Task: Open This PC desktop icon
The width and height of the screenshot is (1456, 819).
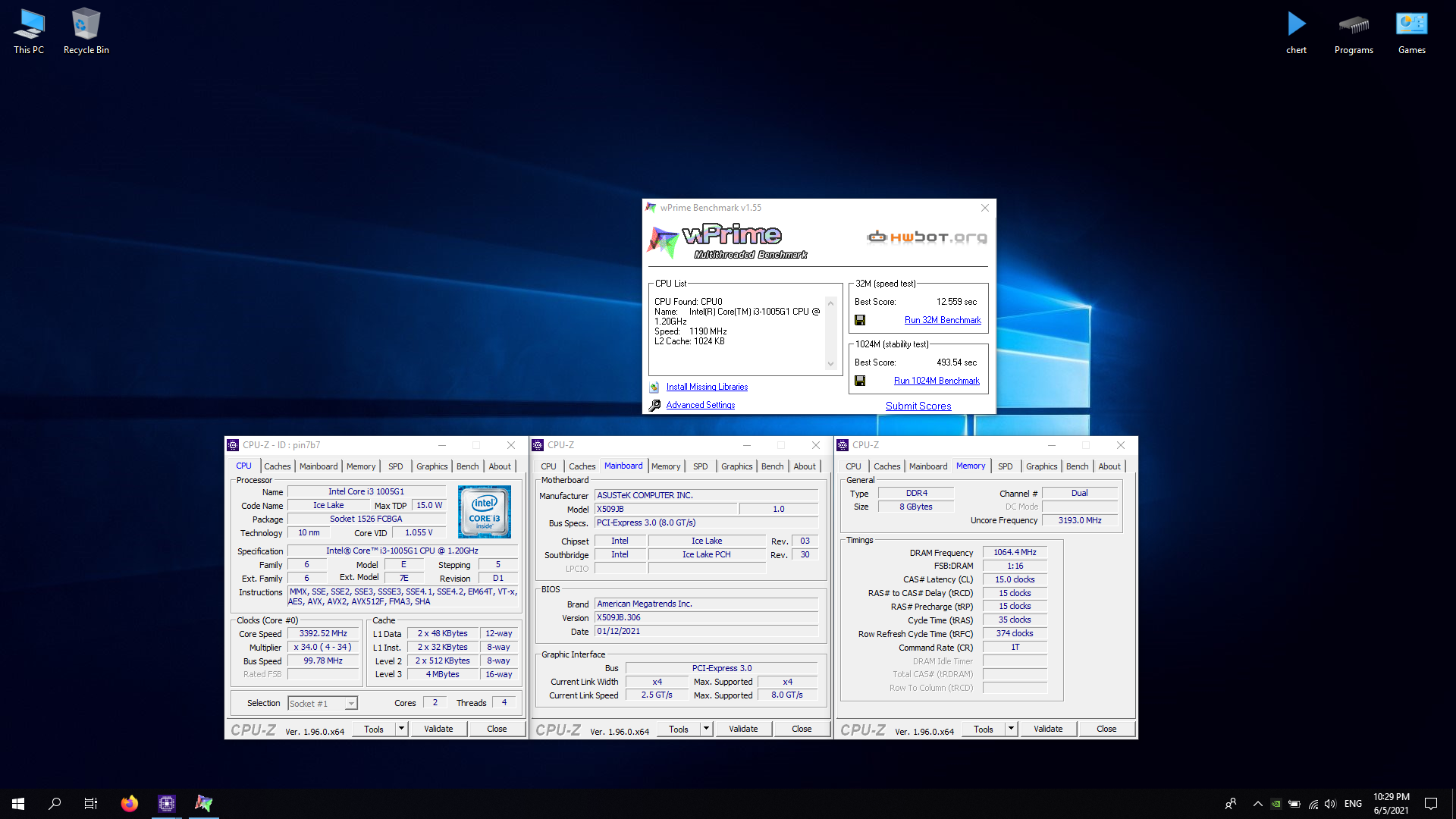Action: click(29, 32)
